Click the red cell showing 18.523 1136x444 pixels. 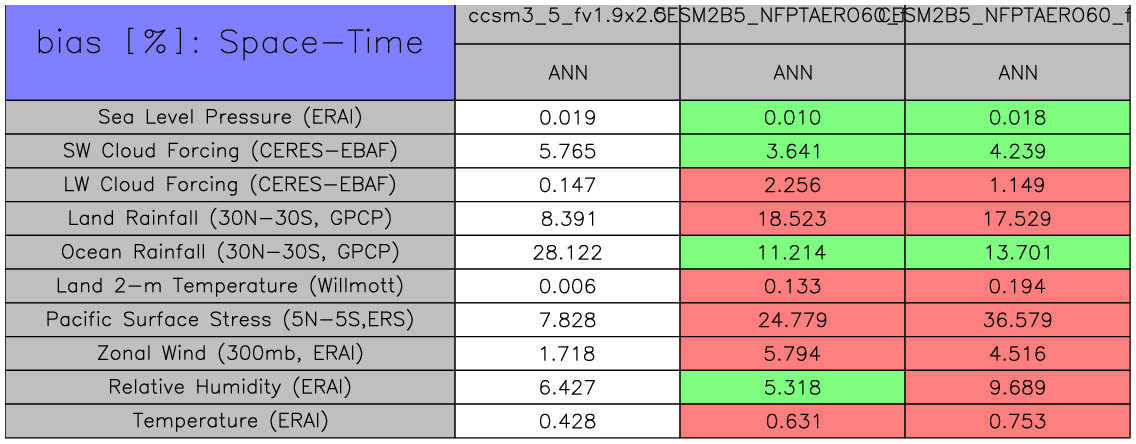[x=792, y=218]
